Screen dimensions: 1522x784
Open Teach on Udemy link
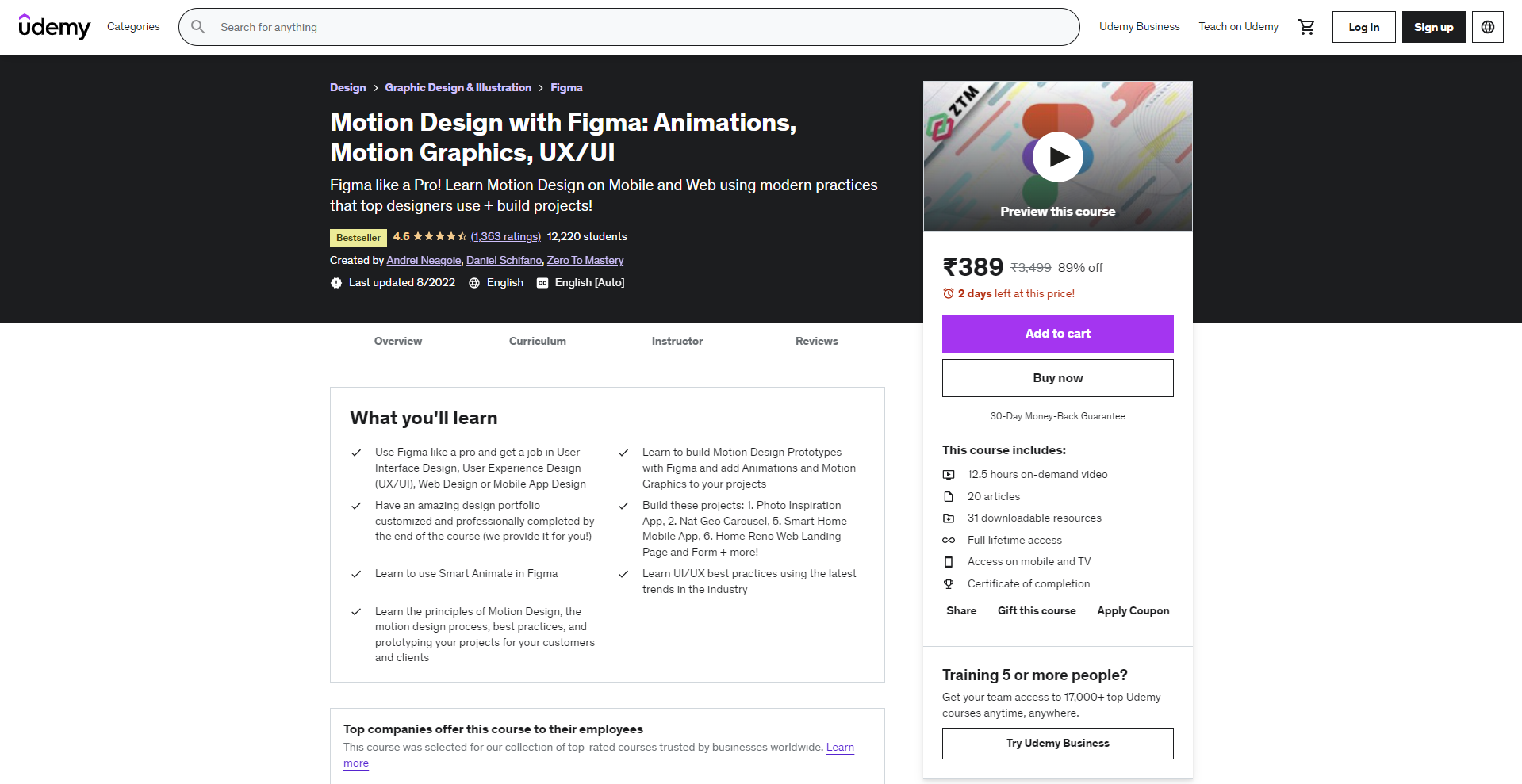1238,27
